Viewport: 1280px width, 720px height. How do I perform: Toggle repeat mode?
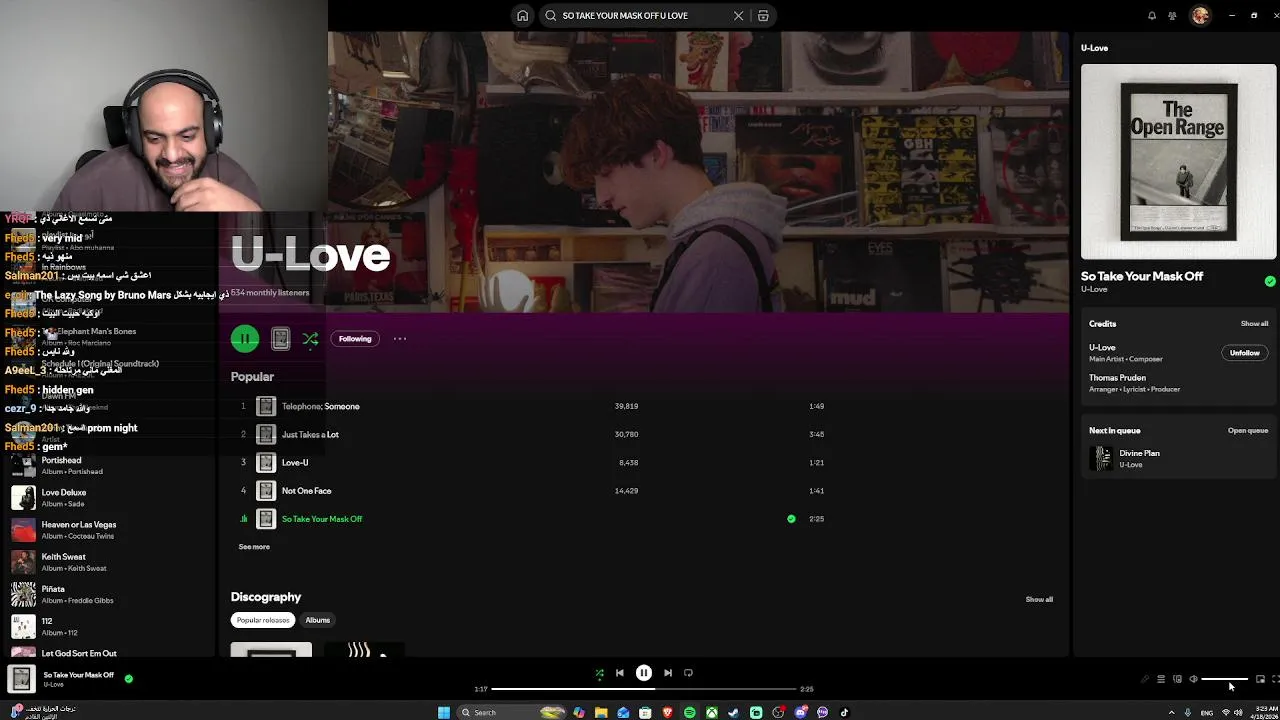click(x=688, y=673)
